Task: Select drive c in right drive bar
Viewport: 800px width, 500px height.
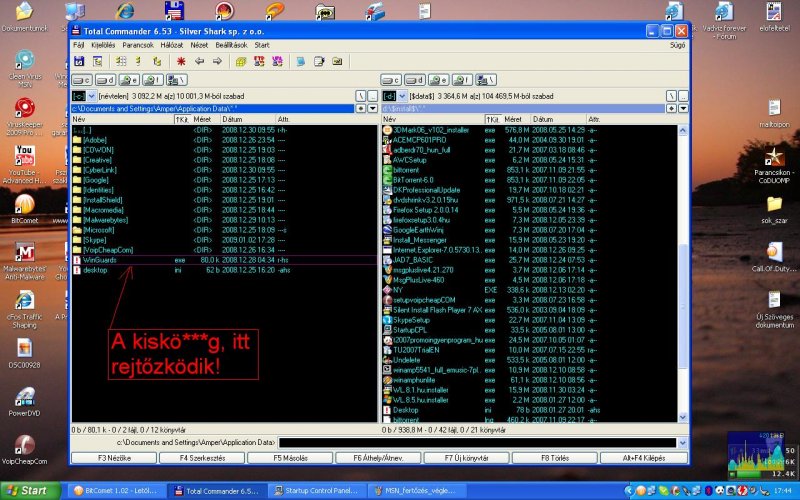Action: pos(391,80)
